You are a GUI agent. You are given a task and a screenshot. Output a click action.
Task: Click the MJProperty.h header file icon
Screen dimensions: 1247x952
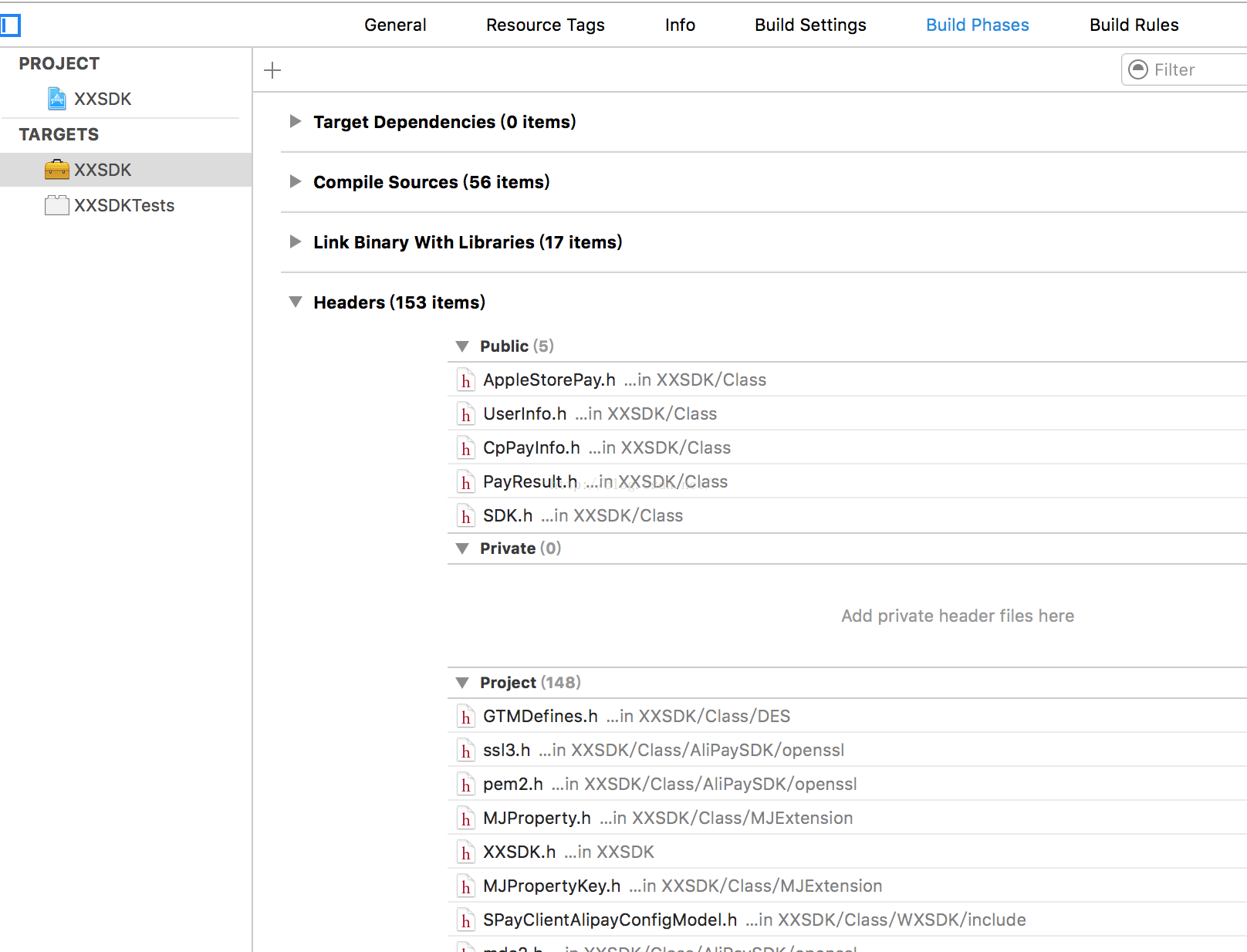coord(465,819)
